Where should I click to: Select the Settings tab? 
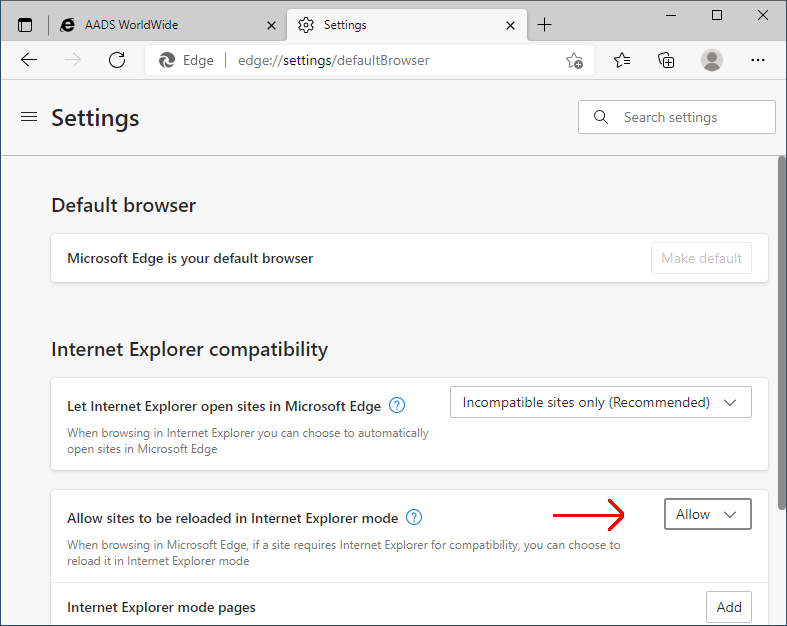398,24
